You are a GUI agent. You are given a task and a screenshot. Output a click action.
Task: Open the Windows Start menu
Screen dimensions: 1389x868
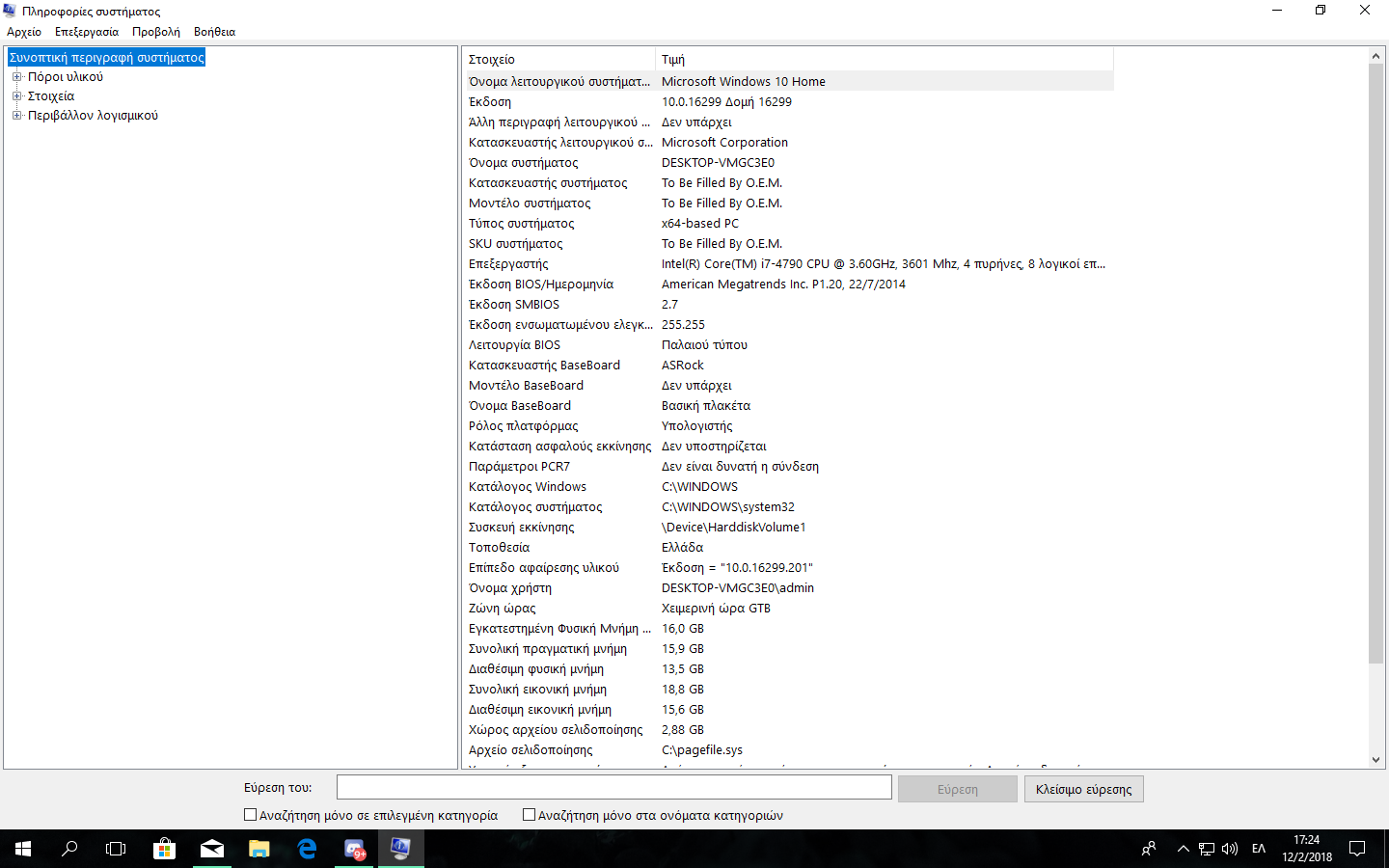click(x=23, y=849)
